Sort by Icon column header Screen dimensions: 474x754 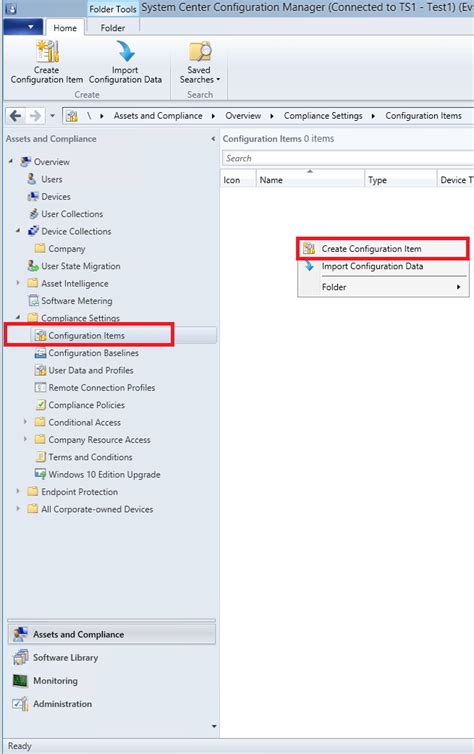pyautogui.click(x=238, y=180)
